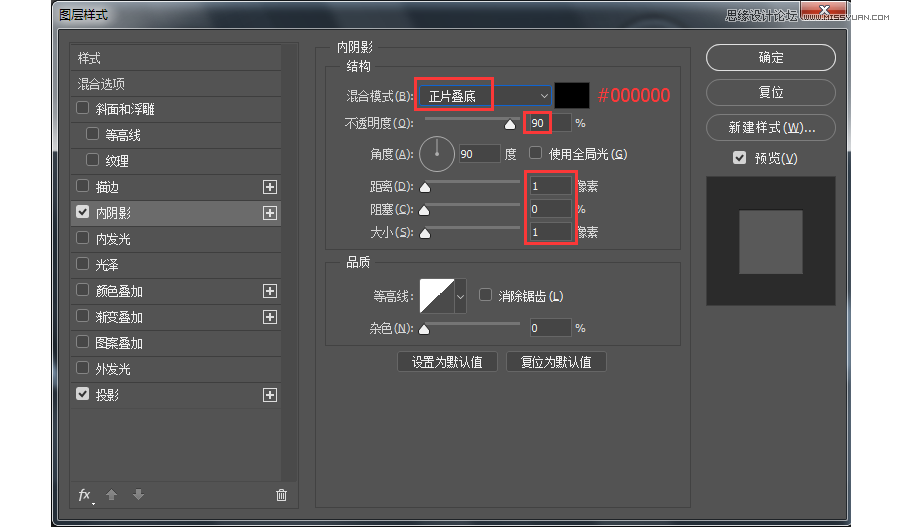Click the 阻塞 slider handle
Image resolution: width=900 pixels, height=527 pixels.
tap(424, 211)
